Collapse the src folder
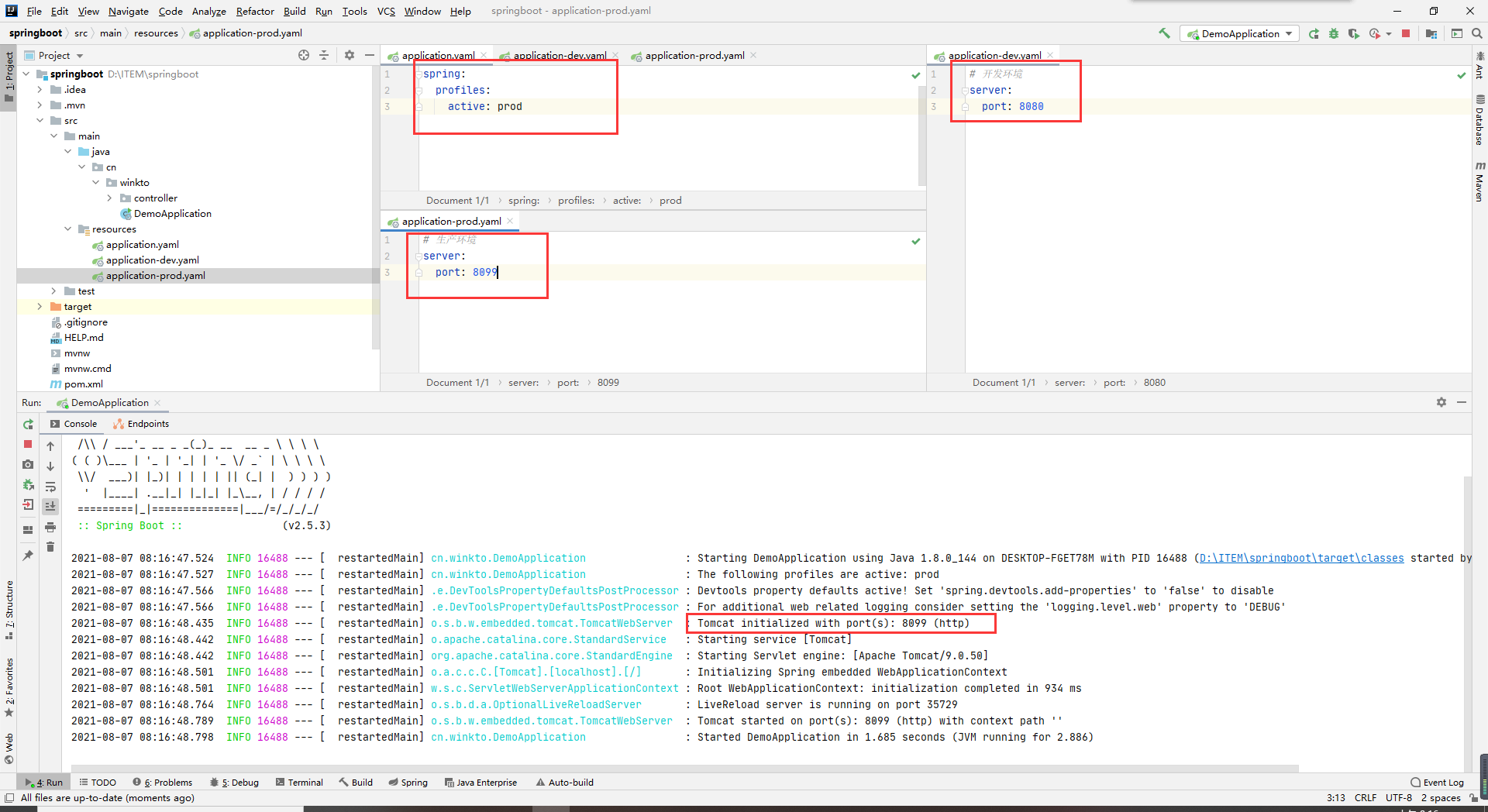The image size is (1488, 812). 40,121
